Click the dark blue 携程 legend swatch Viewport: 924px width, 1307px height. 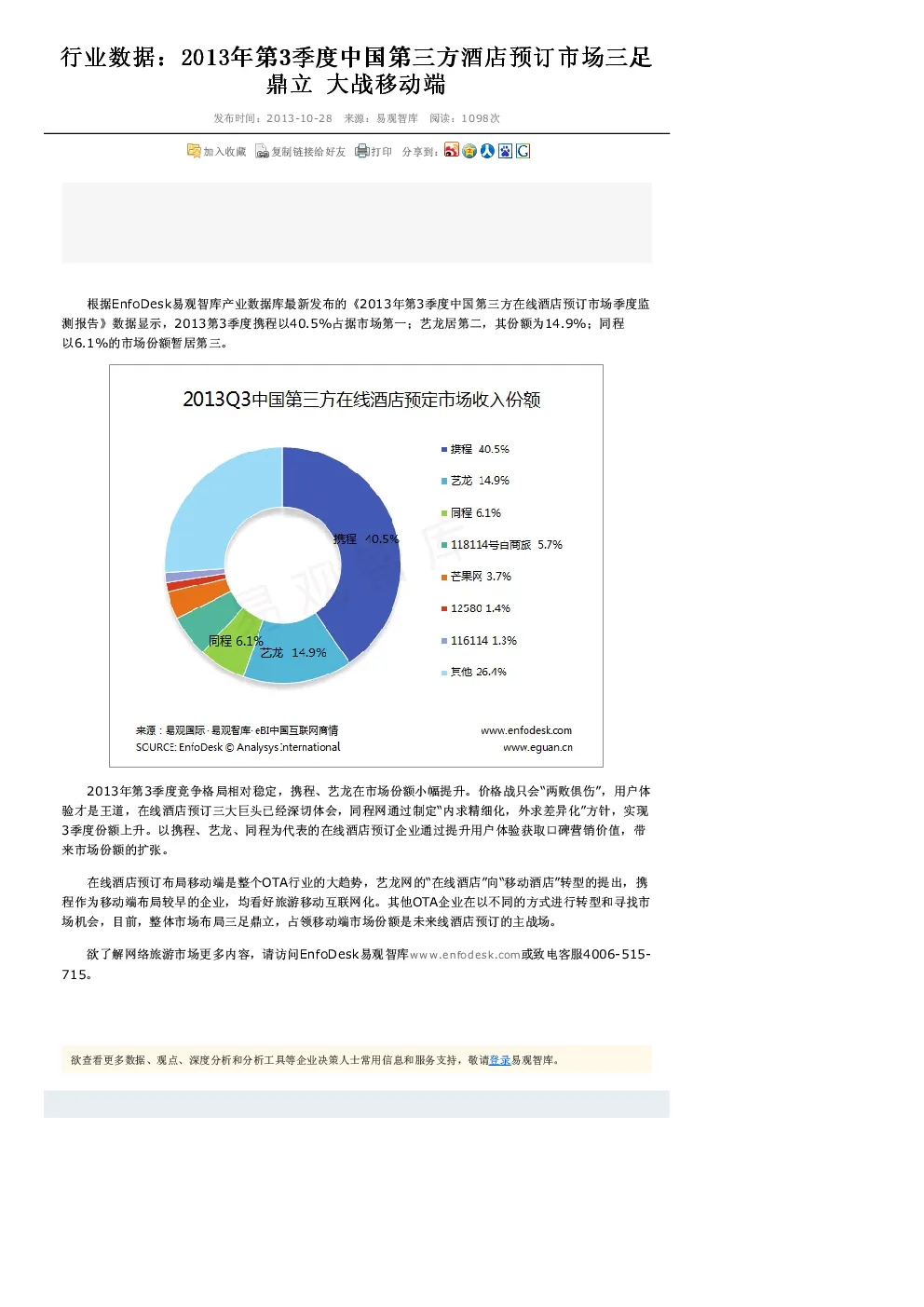pyautogui.click(x=444, y=449)
